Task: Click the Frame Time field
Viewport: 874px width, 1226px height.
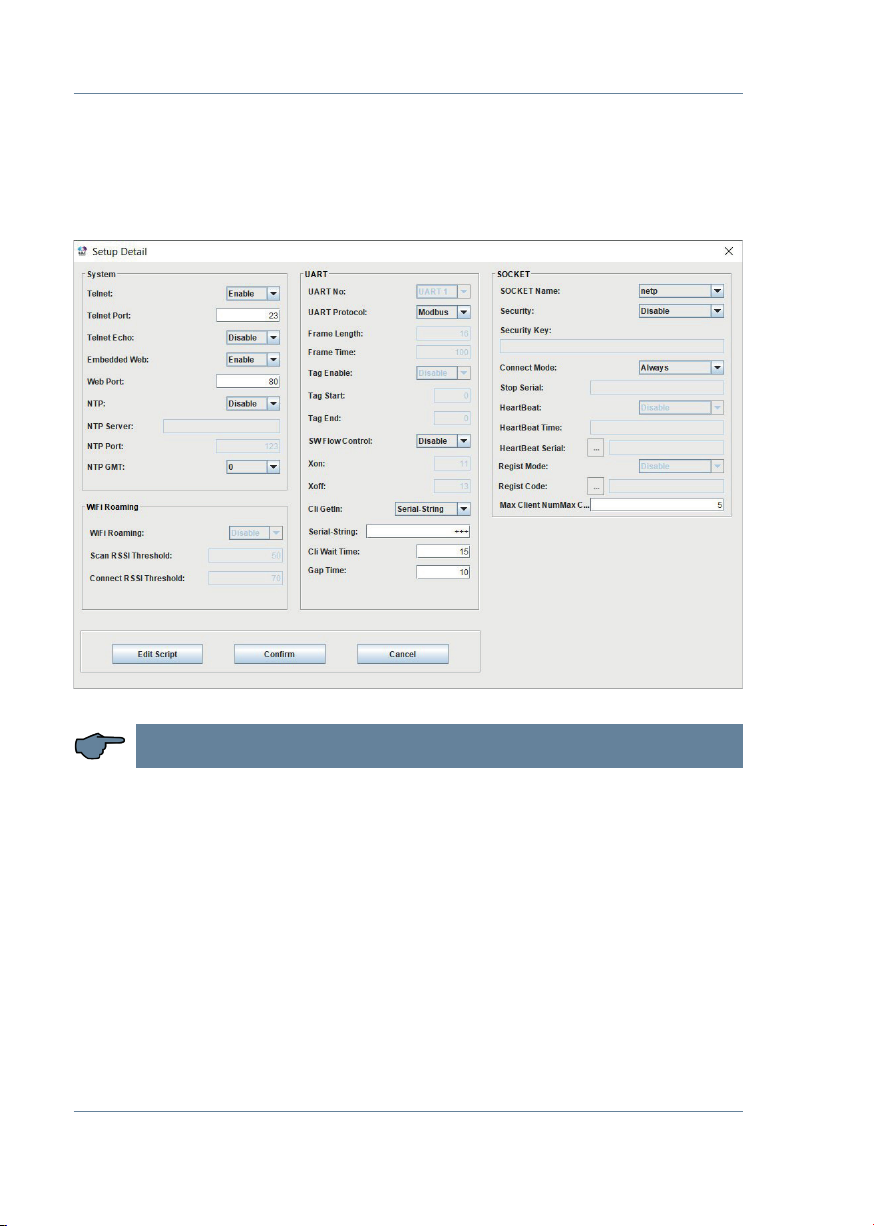Action: [x=443, y=353]
